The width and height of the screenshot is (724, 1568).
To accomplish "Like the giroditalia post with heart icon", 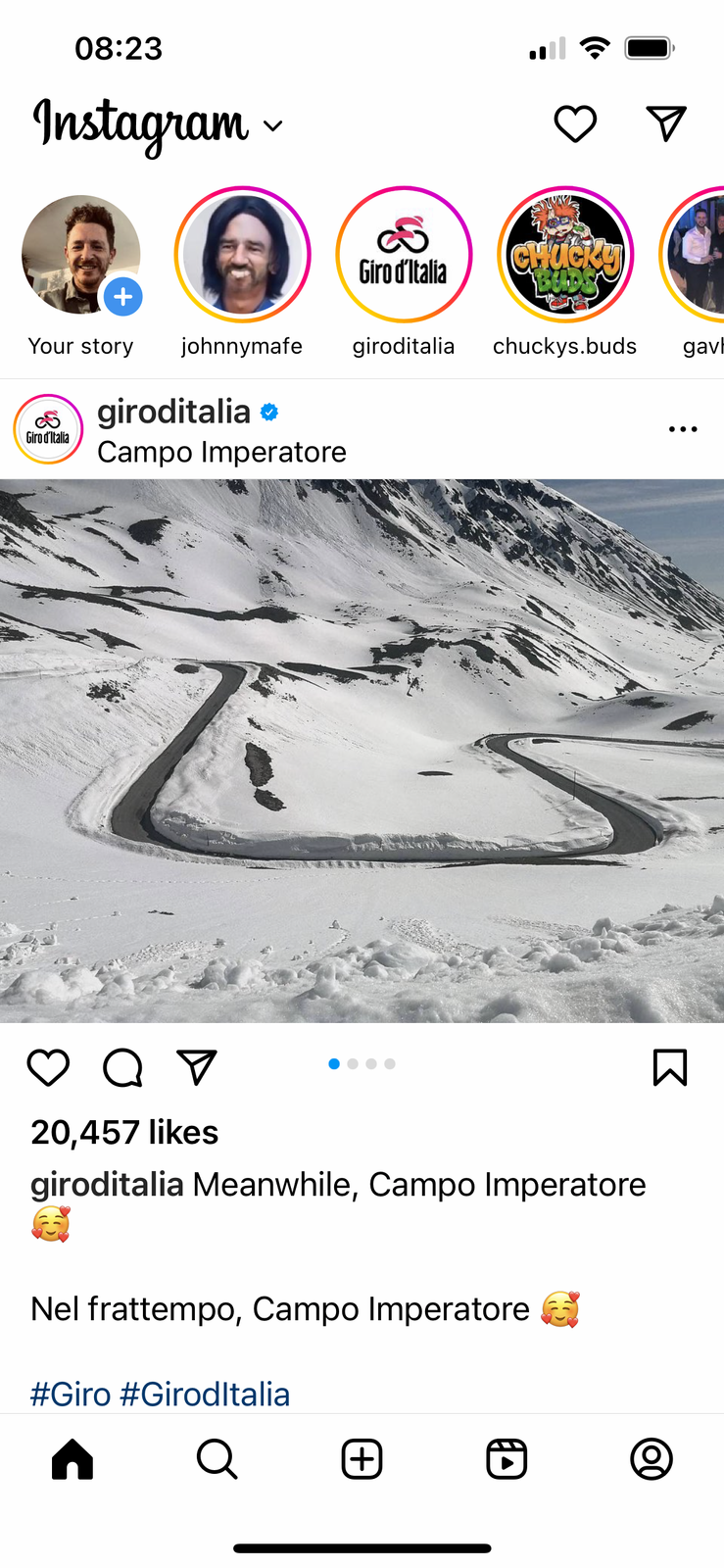I will 48,1067.
